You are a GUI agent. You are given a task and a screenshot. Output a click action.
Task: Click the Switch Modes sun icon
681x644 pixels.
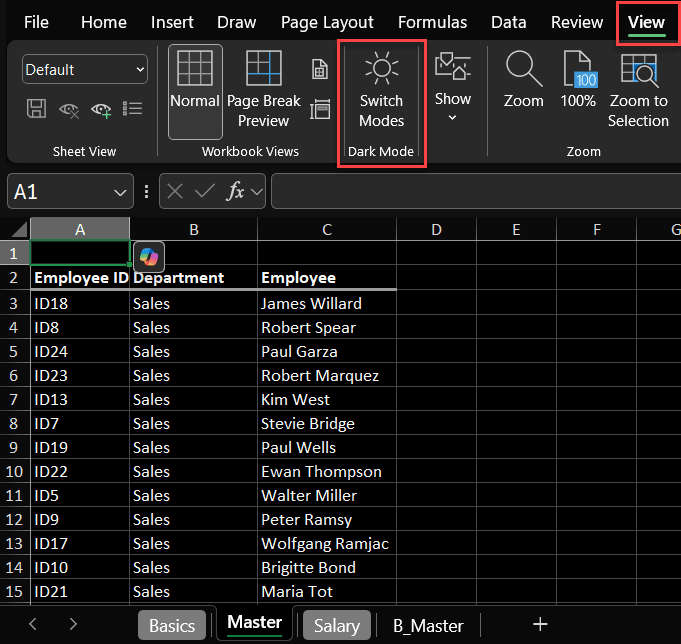[381, 68]
